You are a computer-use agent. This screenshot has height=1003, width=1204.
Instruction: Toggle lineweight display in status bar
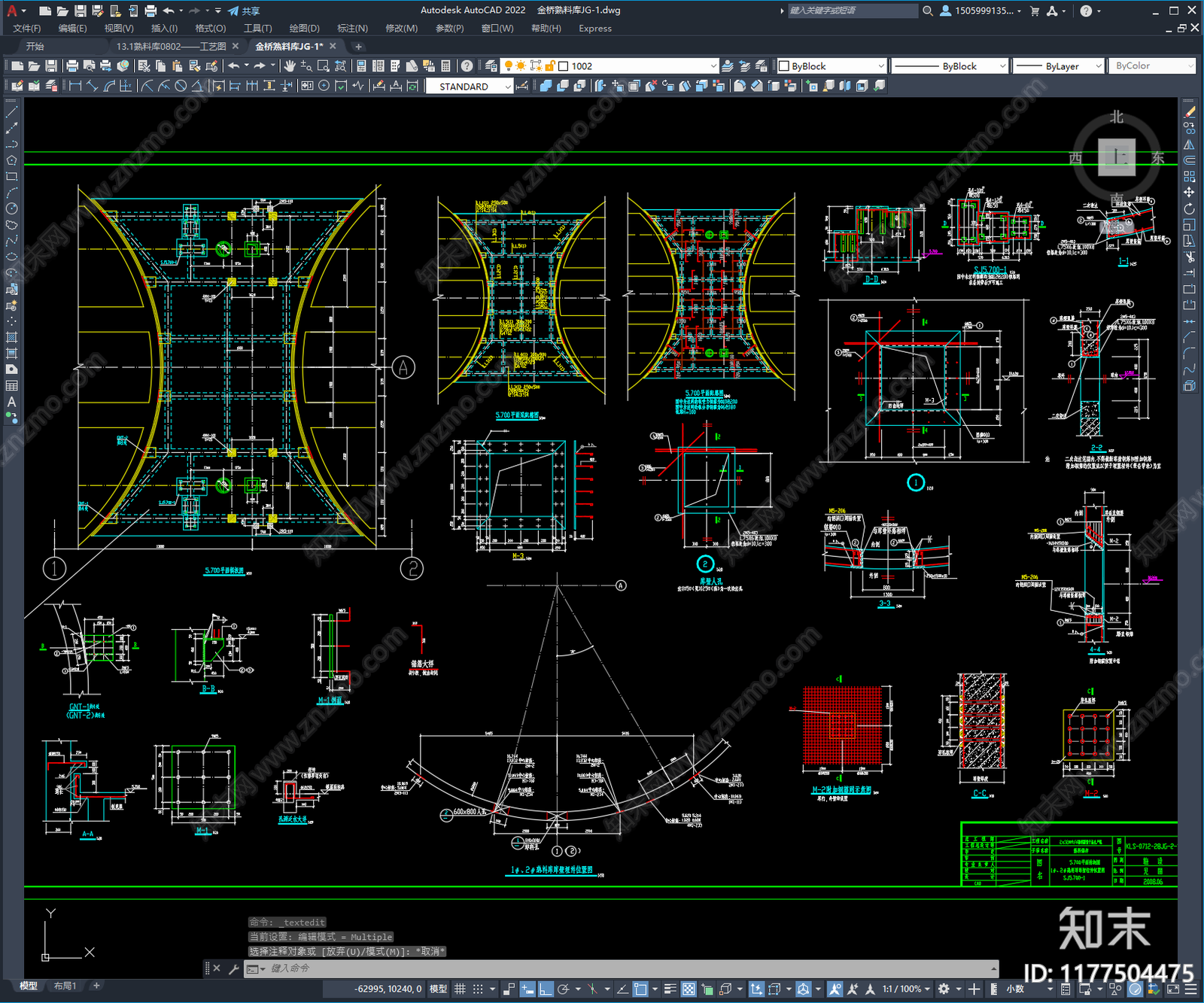point(669,989)
